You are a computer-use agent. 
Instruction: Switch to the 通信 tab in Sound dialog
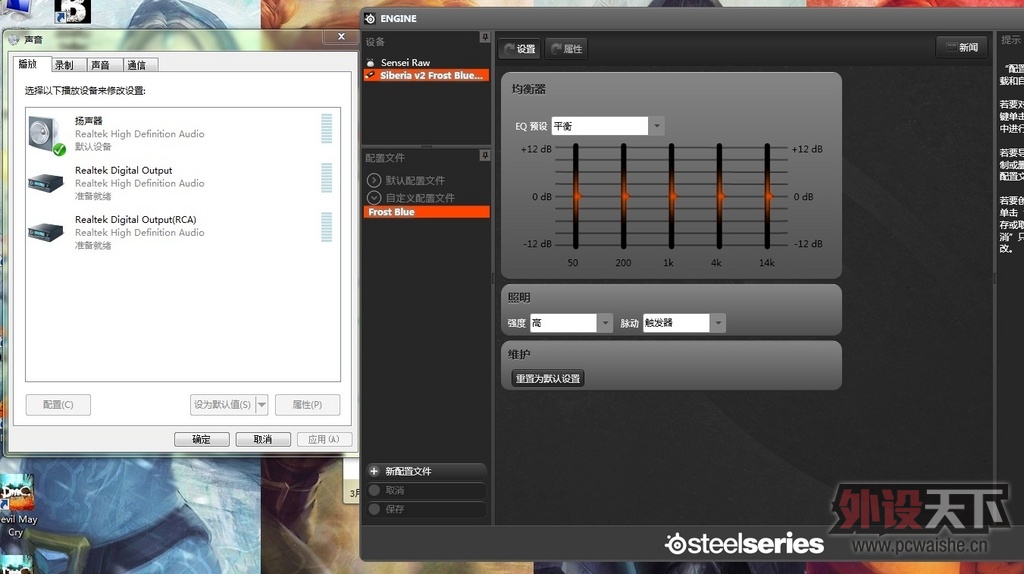pyautogui.click(x=136, y=65)
